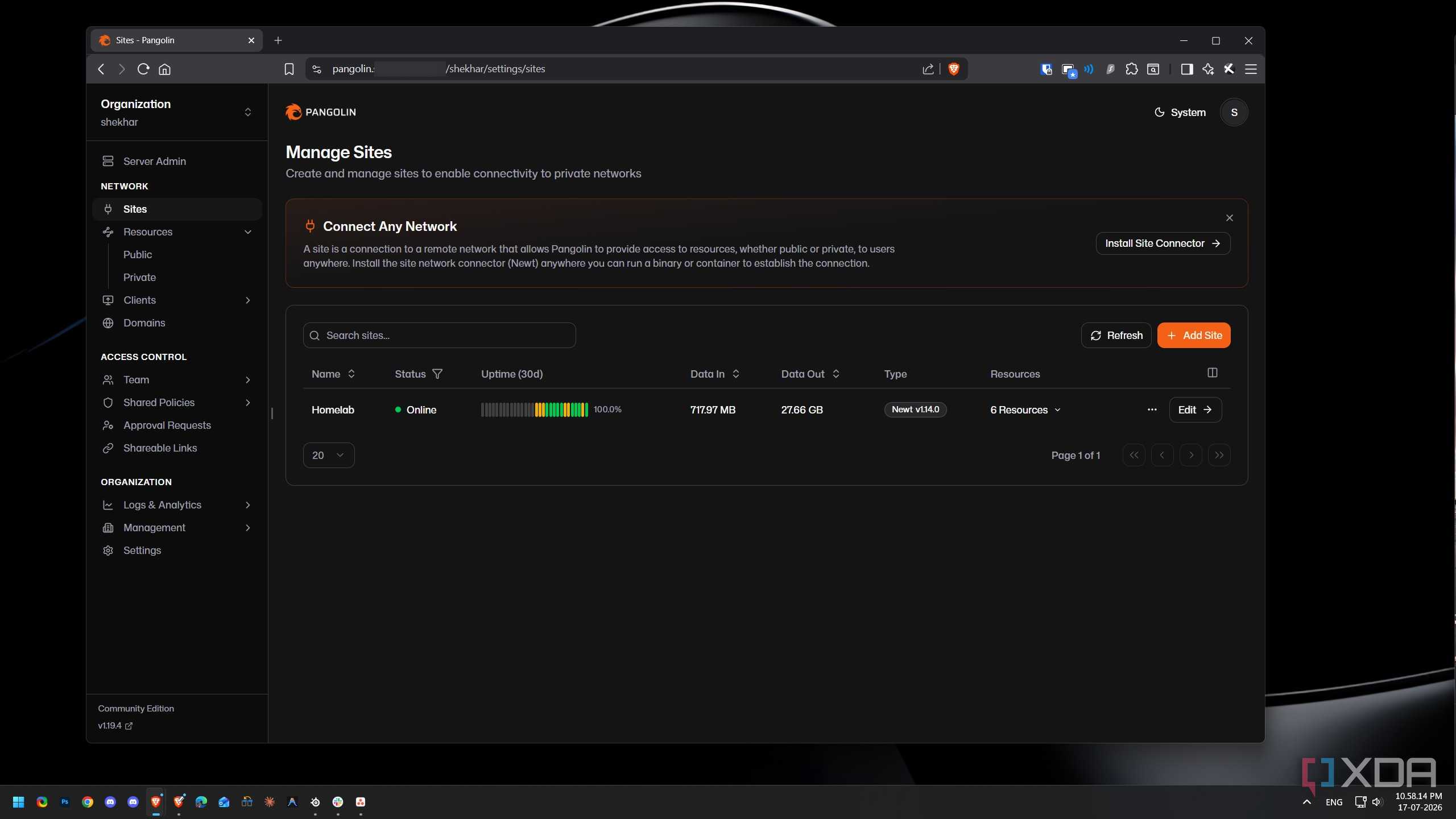The height and width of the screenshot is (819, 1456).
Task: Open Windows Start menu
Action: (18, 802)
